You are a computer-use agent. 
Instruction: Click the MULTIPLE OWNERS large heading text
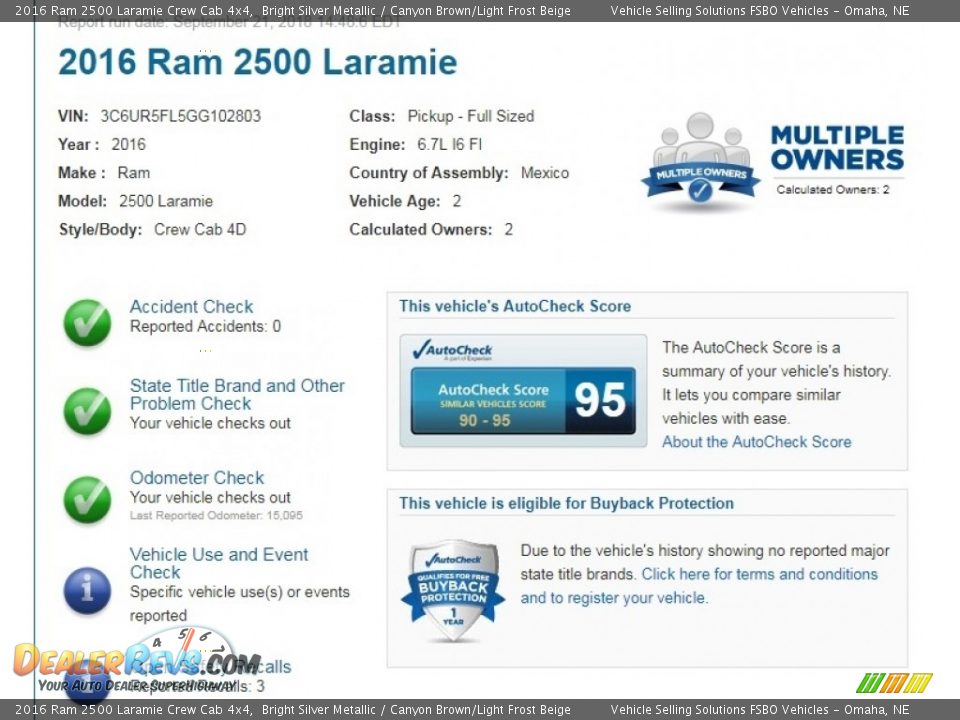[x=837, y=148]
